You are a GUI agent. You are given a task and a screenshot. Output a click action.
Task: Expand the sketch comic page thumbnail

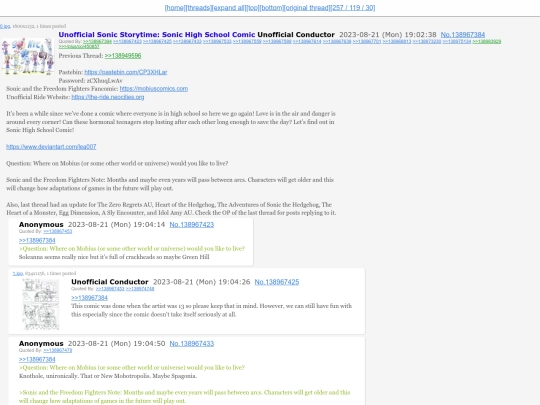click(x=41, y=304)
